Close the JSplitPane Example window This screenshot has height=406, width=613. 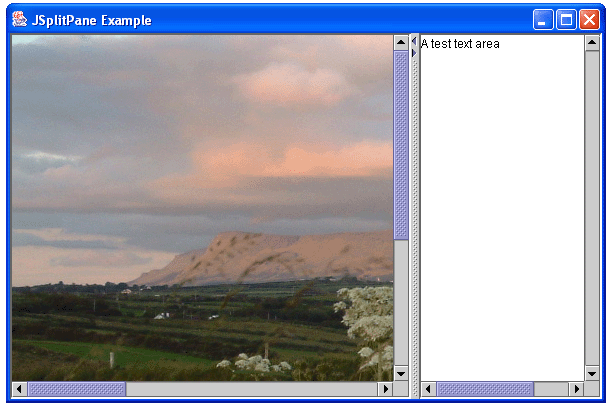click(589, 20)
